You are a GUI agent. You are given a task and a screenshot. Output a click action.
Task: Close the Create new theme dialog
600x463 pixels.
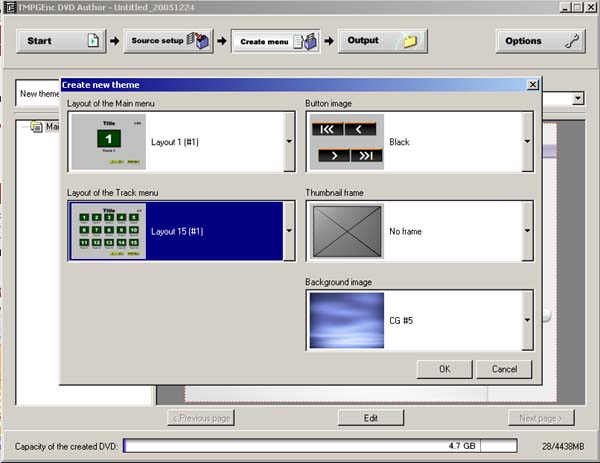[533, 85]
